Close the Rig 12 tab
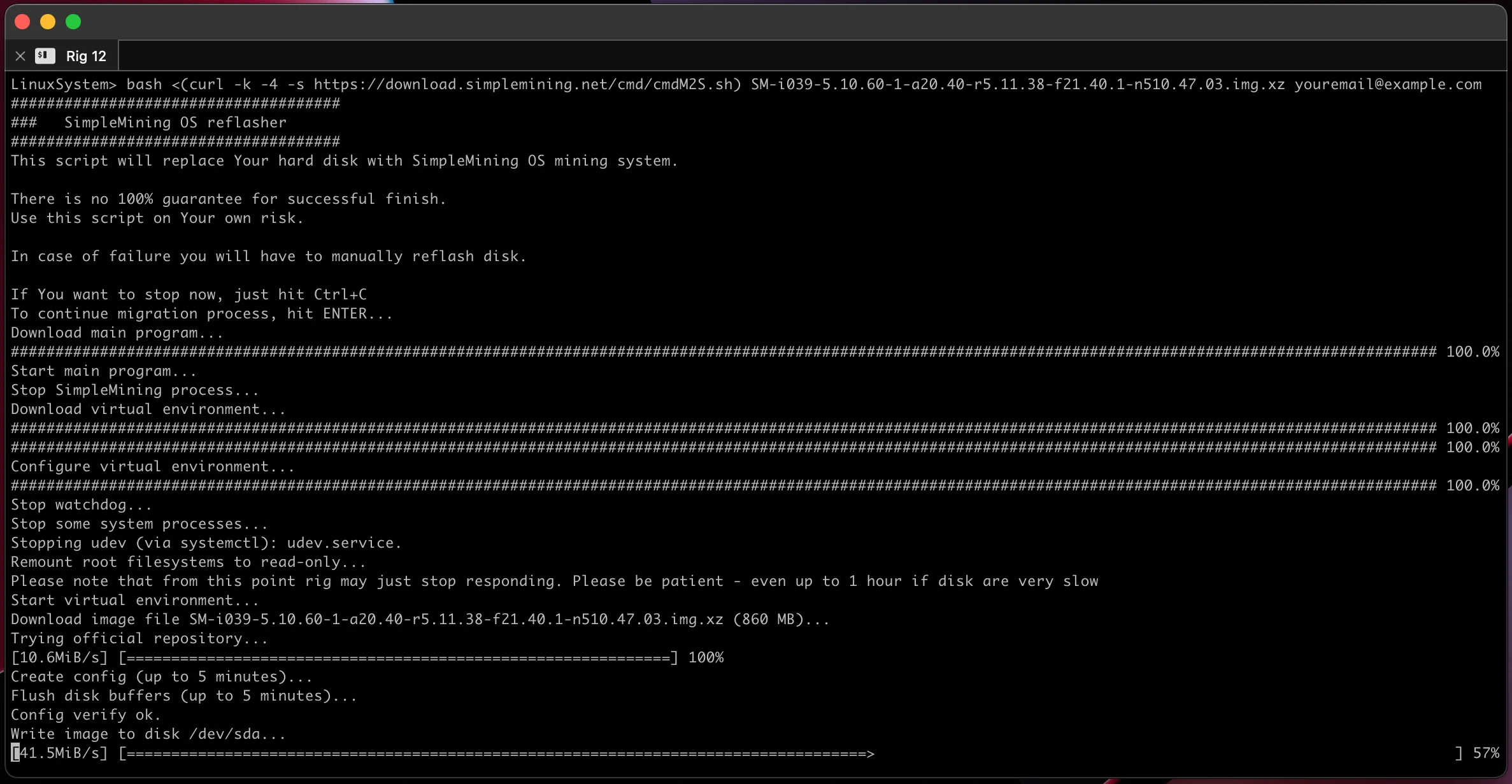1512x784 pixels. click(20, 56)
